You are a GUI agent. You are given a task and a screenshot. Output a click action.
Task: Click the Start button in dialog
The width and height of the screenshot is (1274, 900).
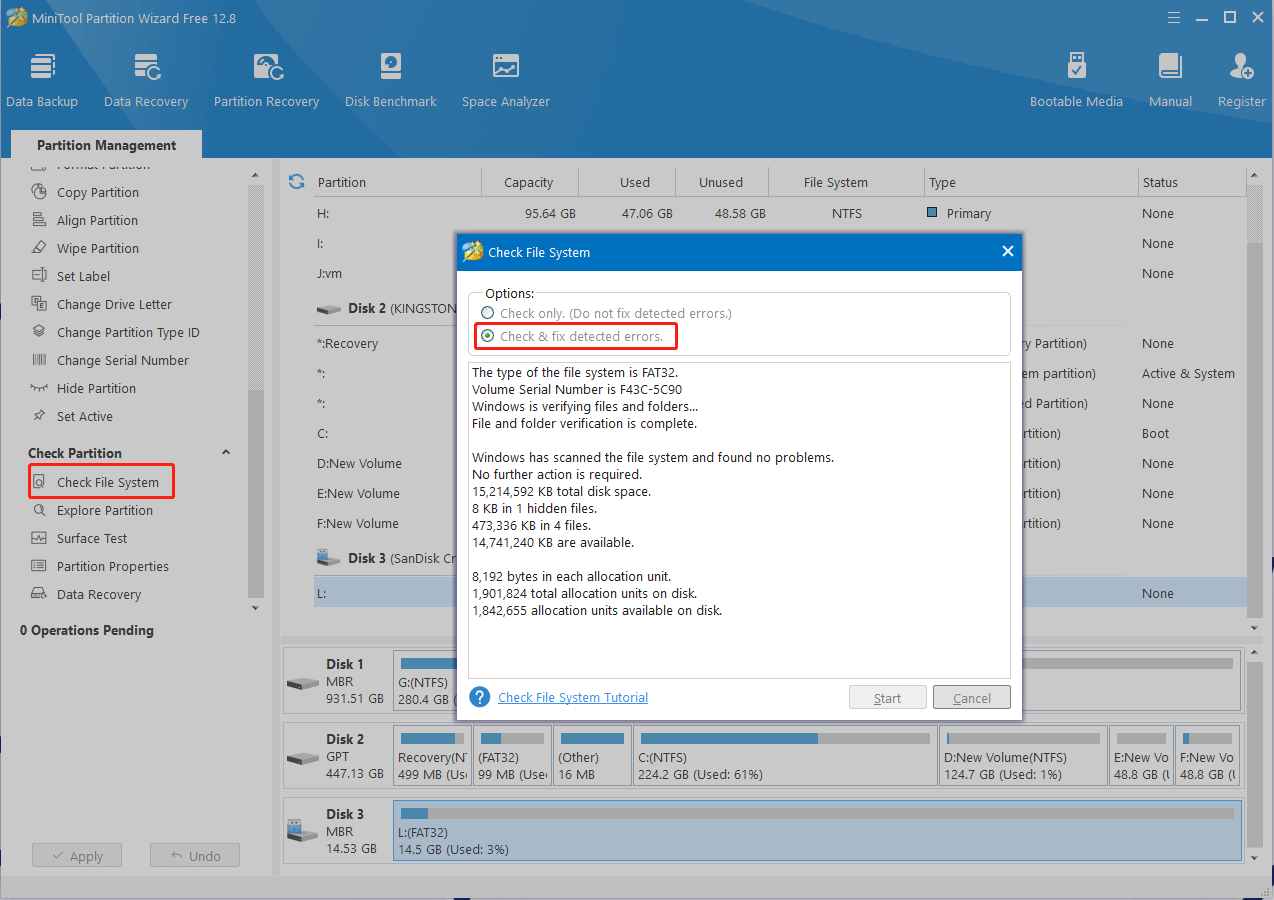(x=887, y=698)
